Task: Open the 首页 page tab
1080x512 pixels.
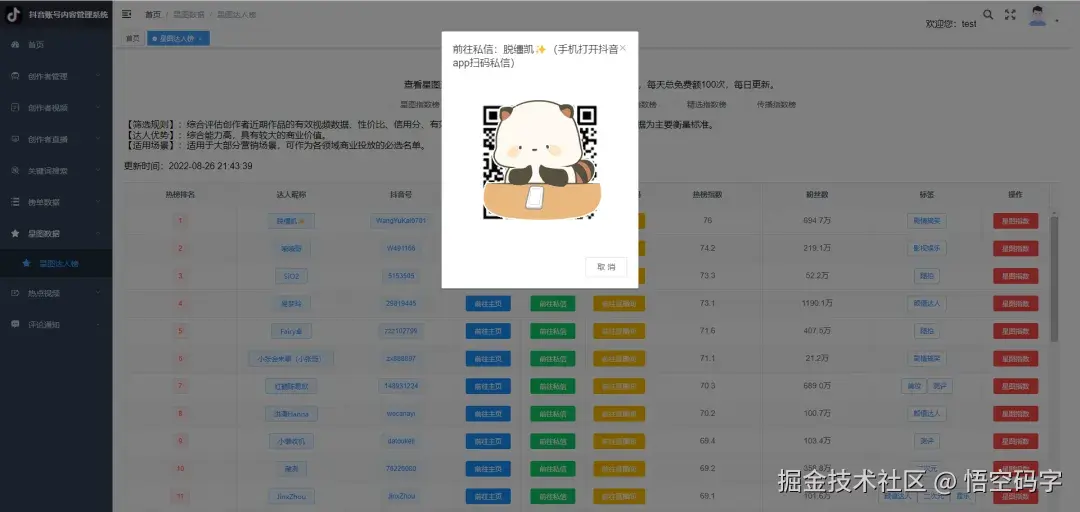Action: [133, 39]
